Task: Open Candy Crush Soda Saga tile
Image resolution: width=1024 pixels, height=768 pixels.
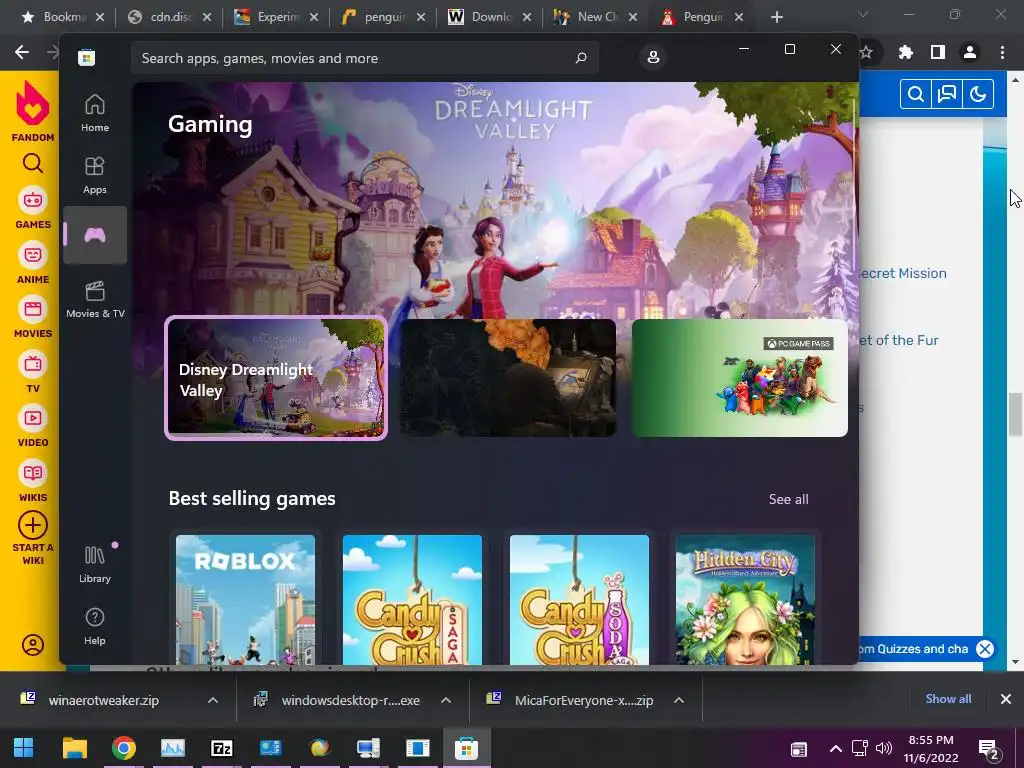Action: (x=579, y=600)
